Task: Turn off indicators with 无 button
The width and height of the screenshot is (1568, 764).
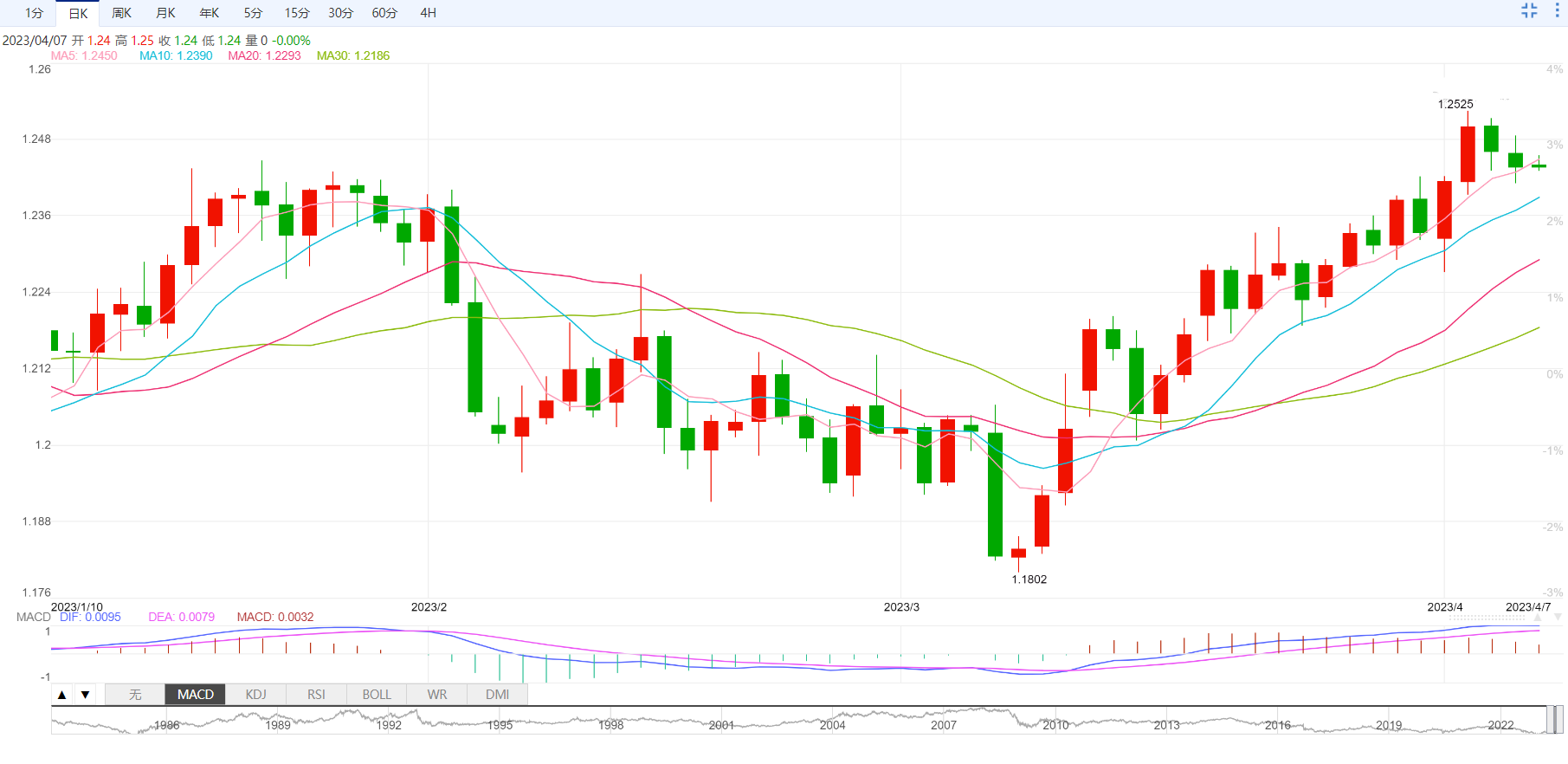Action: (135, 695)
